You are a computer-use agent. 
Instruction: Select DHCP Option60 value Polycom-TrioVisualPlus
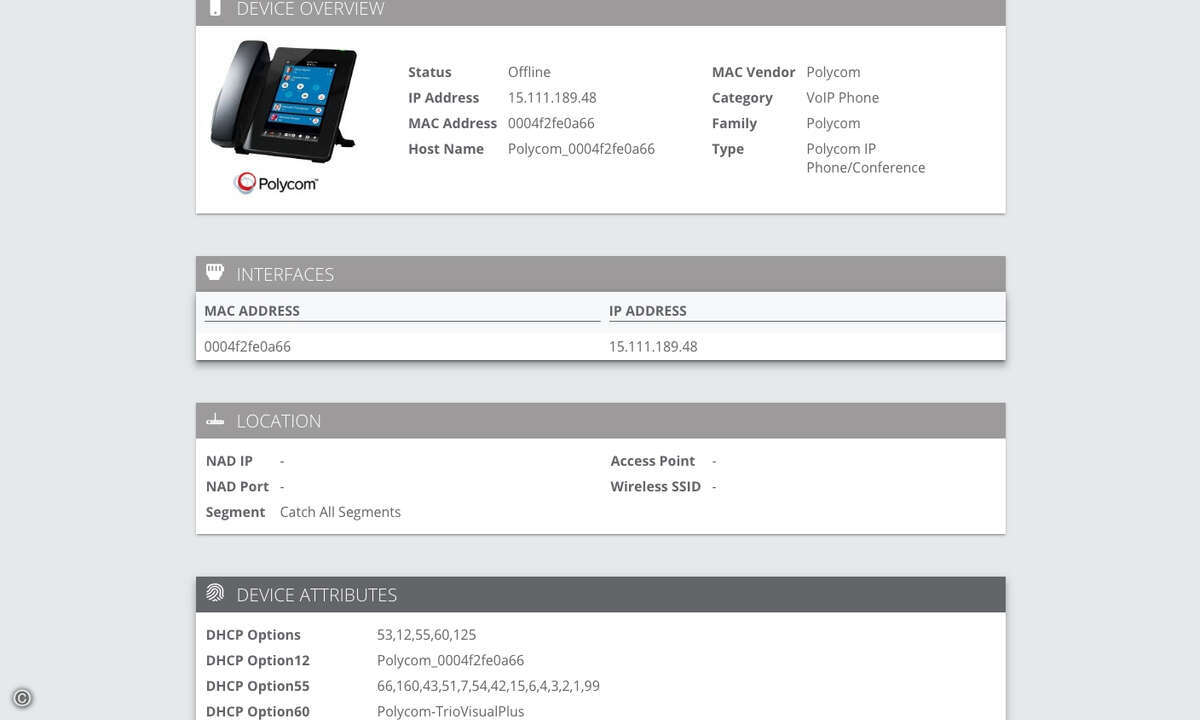point(451,712)
